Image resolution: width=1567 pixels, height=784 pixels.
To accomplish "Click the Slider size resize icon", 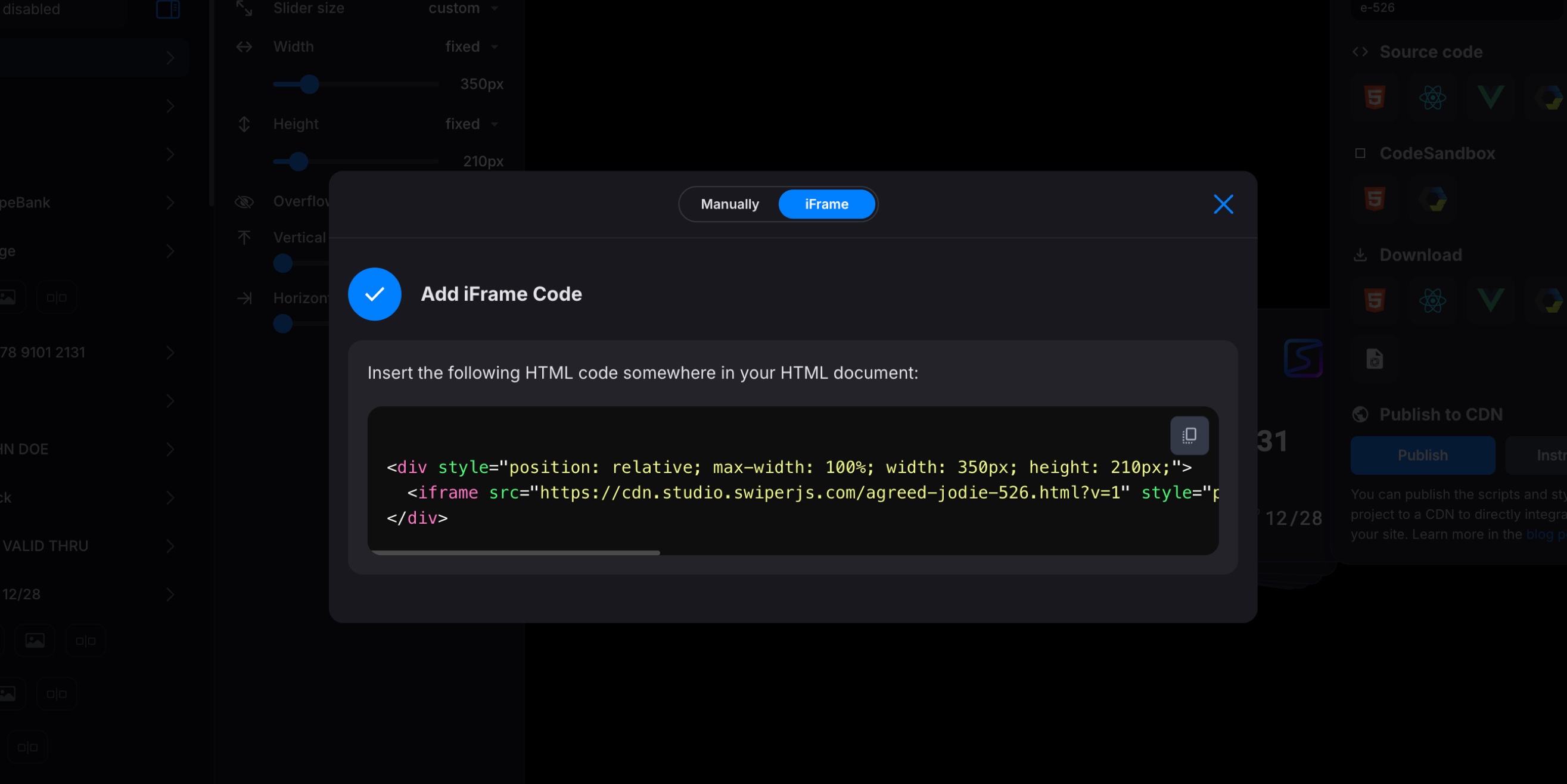I will [x=244, y=8].
